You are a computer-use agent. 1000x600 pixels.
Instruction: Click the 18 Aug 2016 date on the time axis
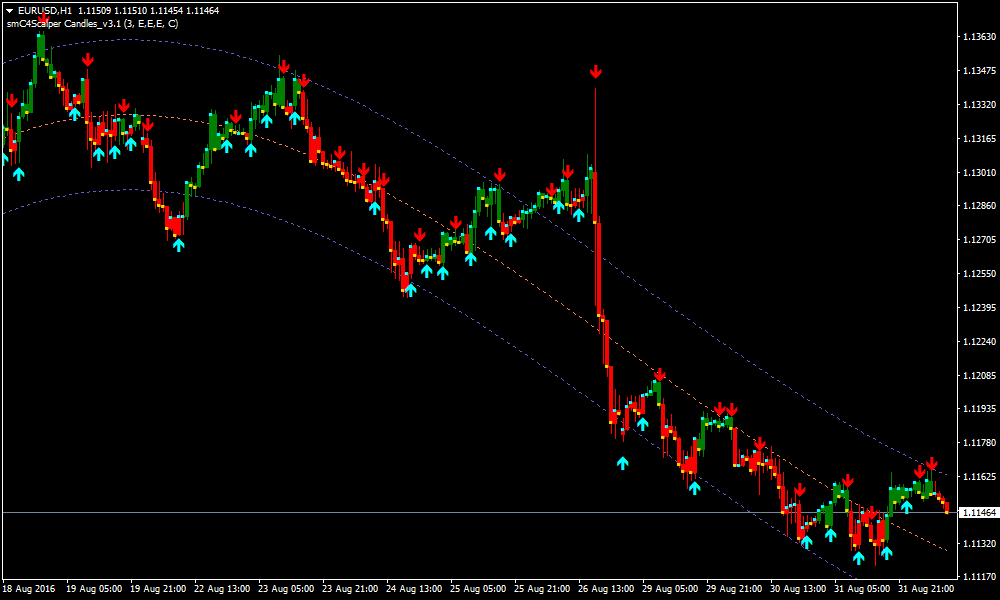[31, 589]
